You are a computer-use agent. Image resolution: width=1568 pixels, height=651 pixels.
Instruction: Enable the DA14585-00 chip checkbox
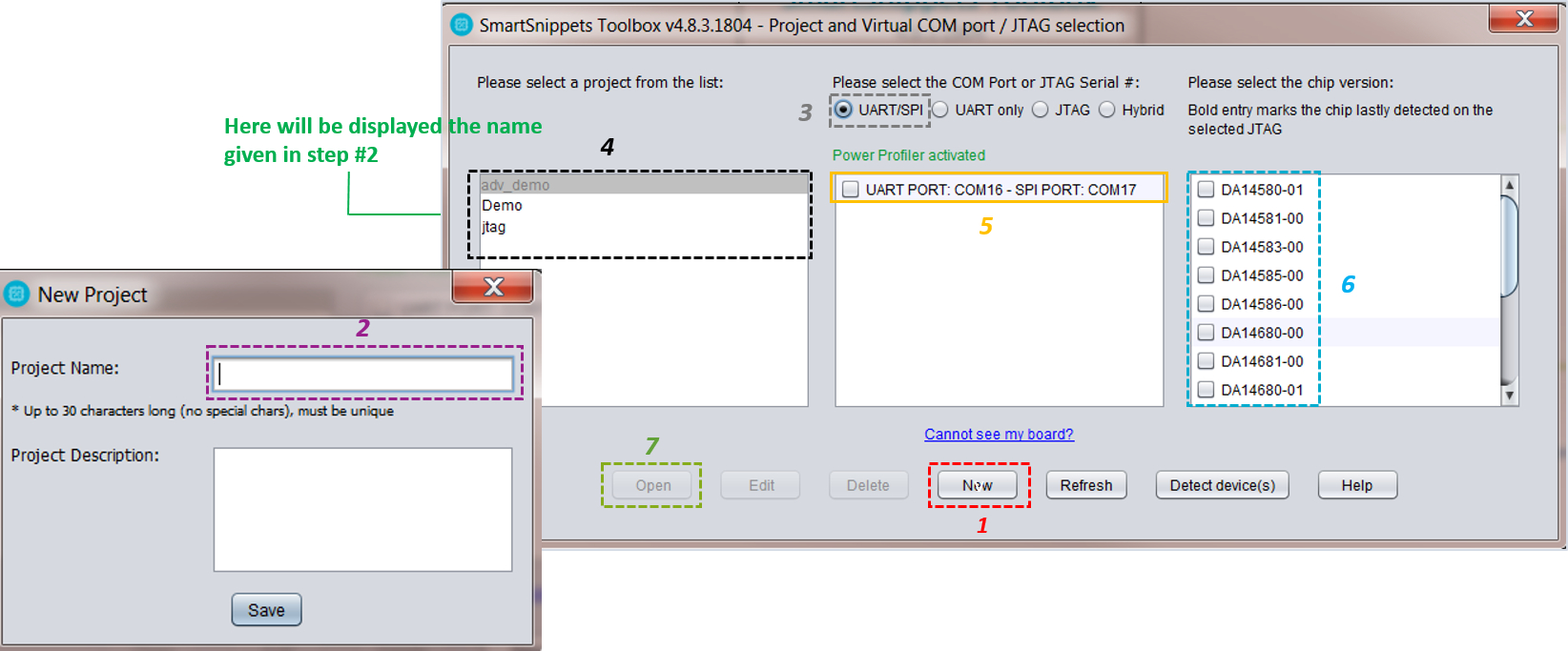click(1206, 275)
